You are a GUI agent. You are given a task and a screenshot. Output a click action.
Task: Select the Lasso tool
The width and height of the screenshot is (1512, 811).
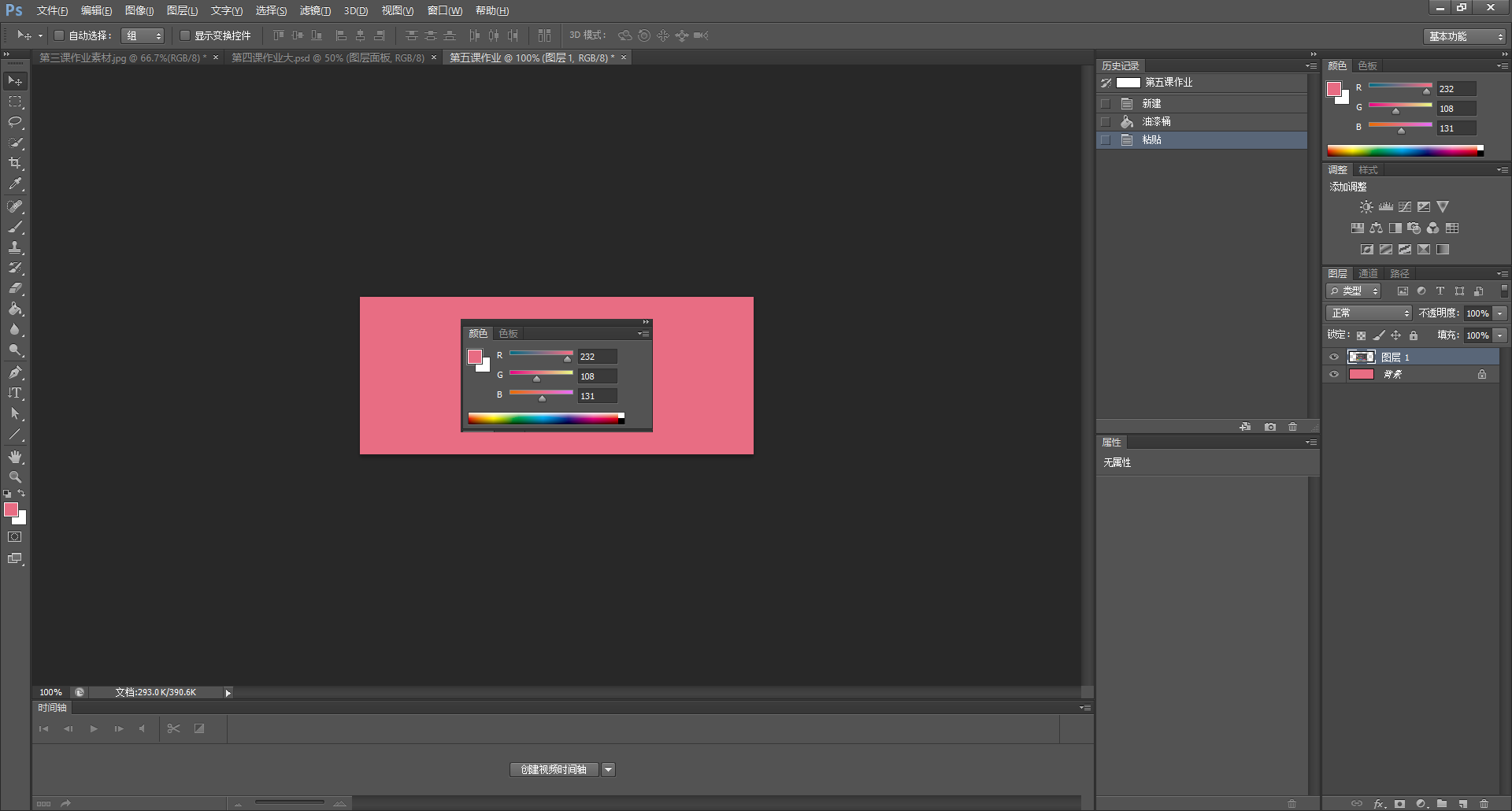[15, 122]
